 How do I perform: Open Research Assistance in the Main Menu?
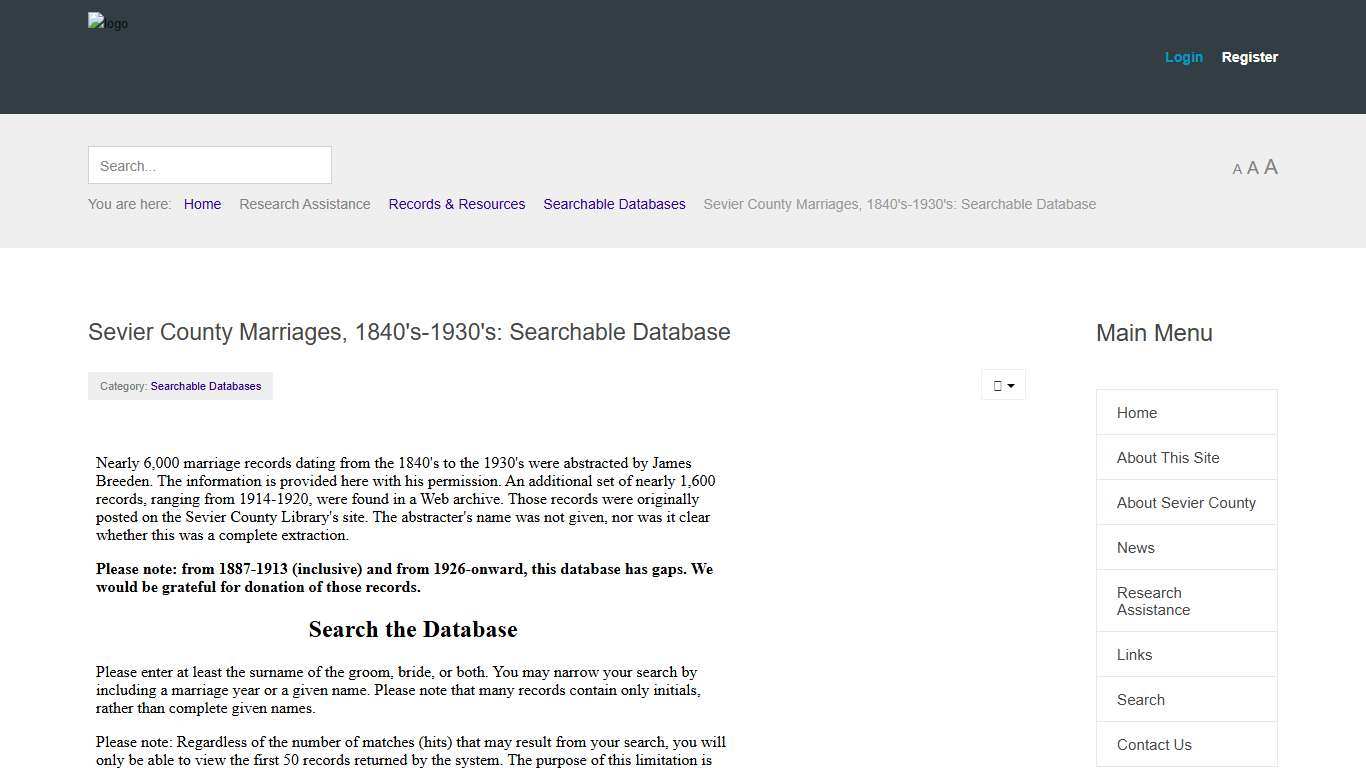(x=1153, y=601)
